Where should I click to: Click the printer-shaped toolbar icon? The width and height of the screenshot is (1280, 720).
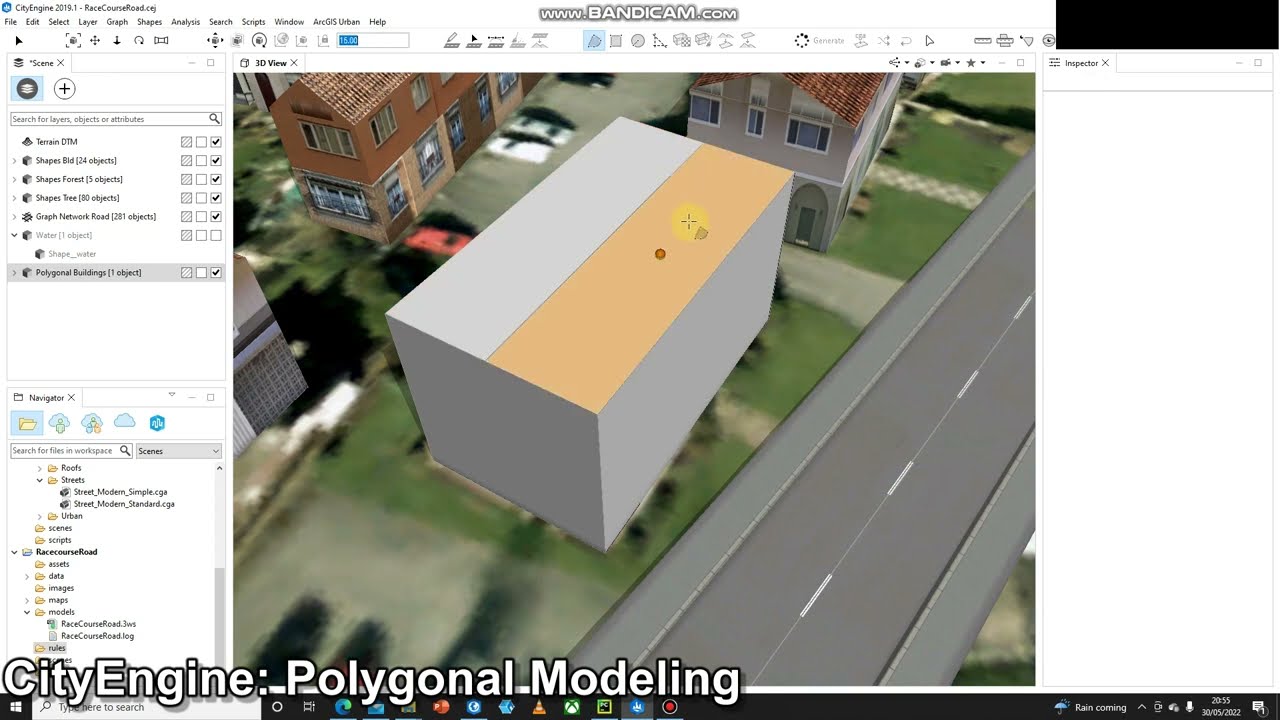point(1005,41)
